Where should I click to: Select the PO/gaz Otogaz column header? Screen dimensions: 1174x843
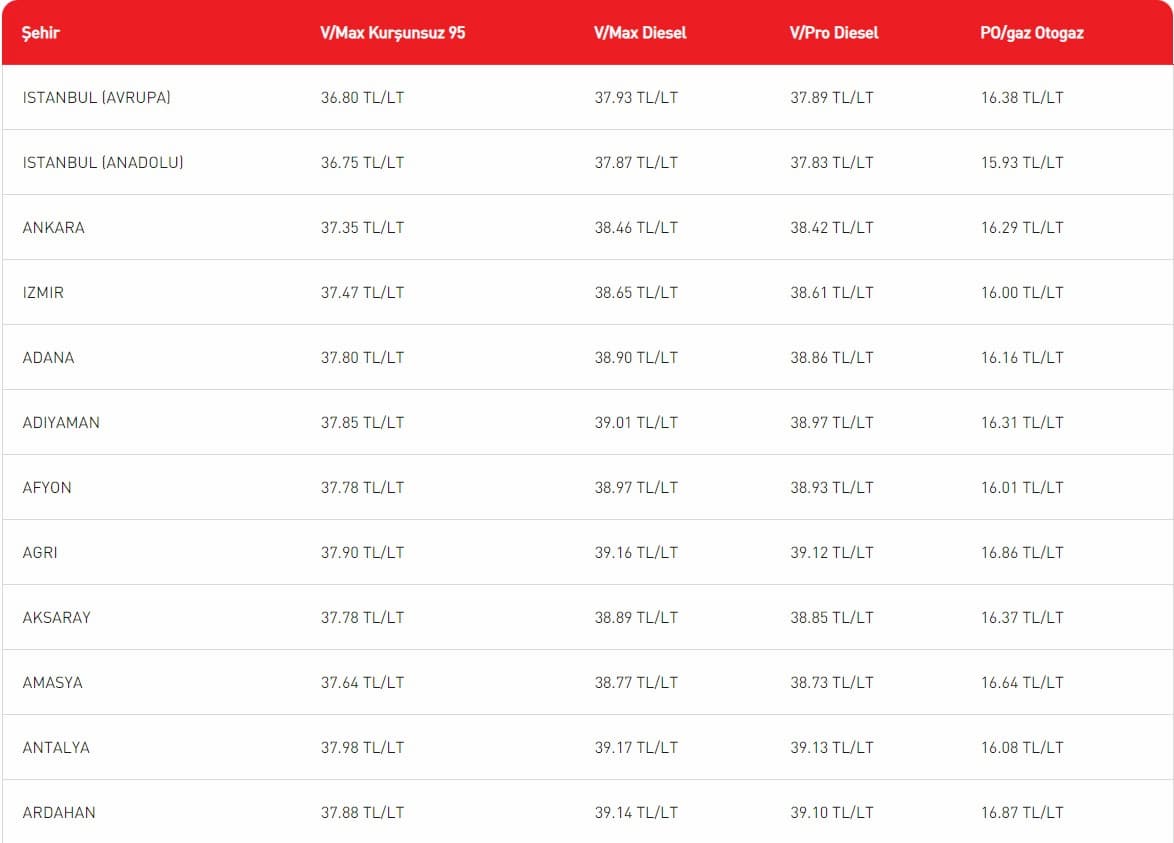point(1032,33)
